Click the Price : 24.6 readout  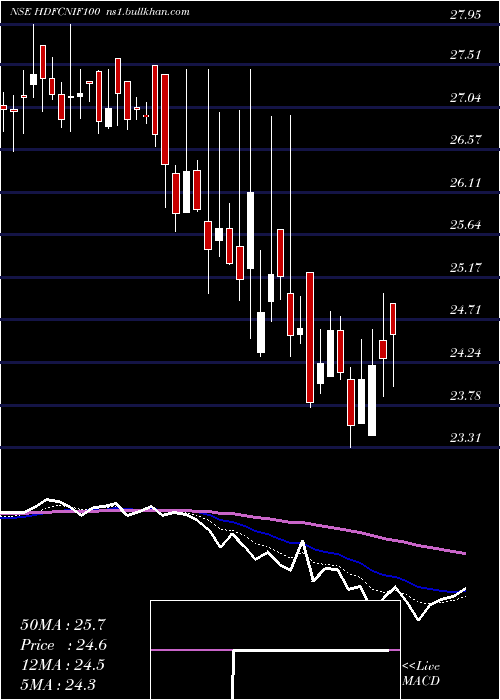64,645
